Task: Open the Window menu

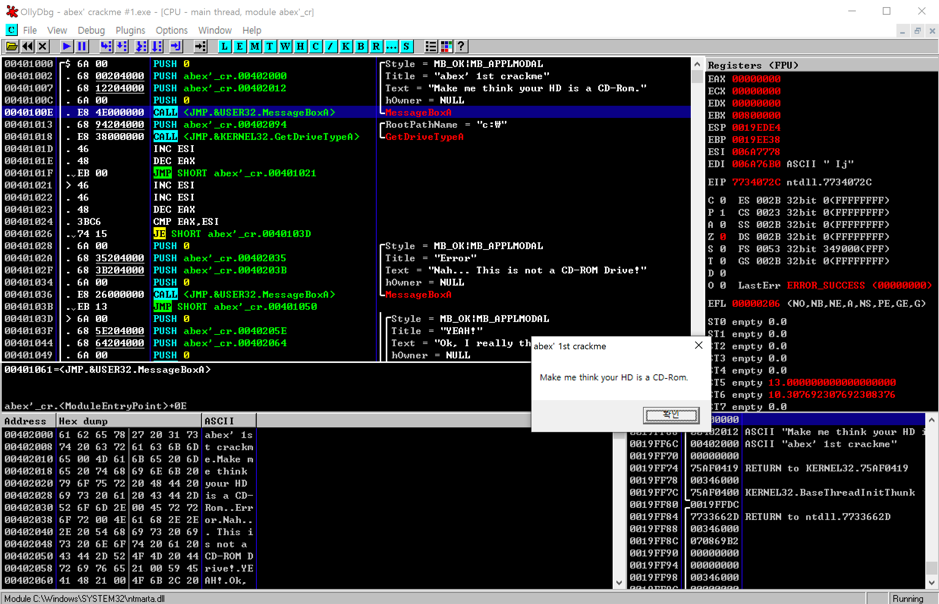Action: [215, 30]
